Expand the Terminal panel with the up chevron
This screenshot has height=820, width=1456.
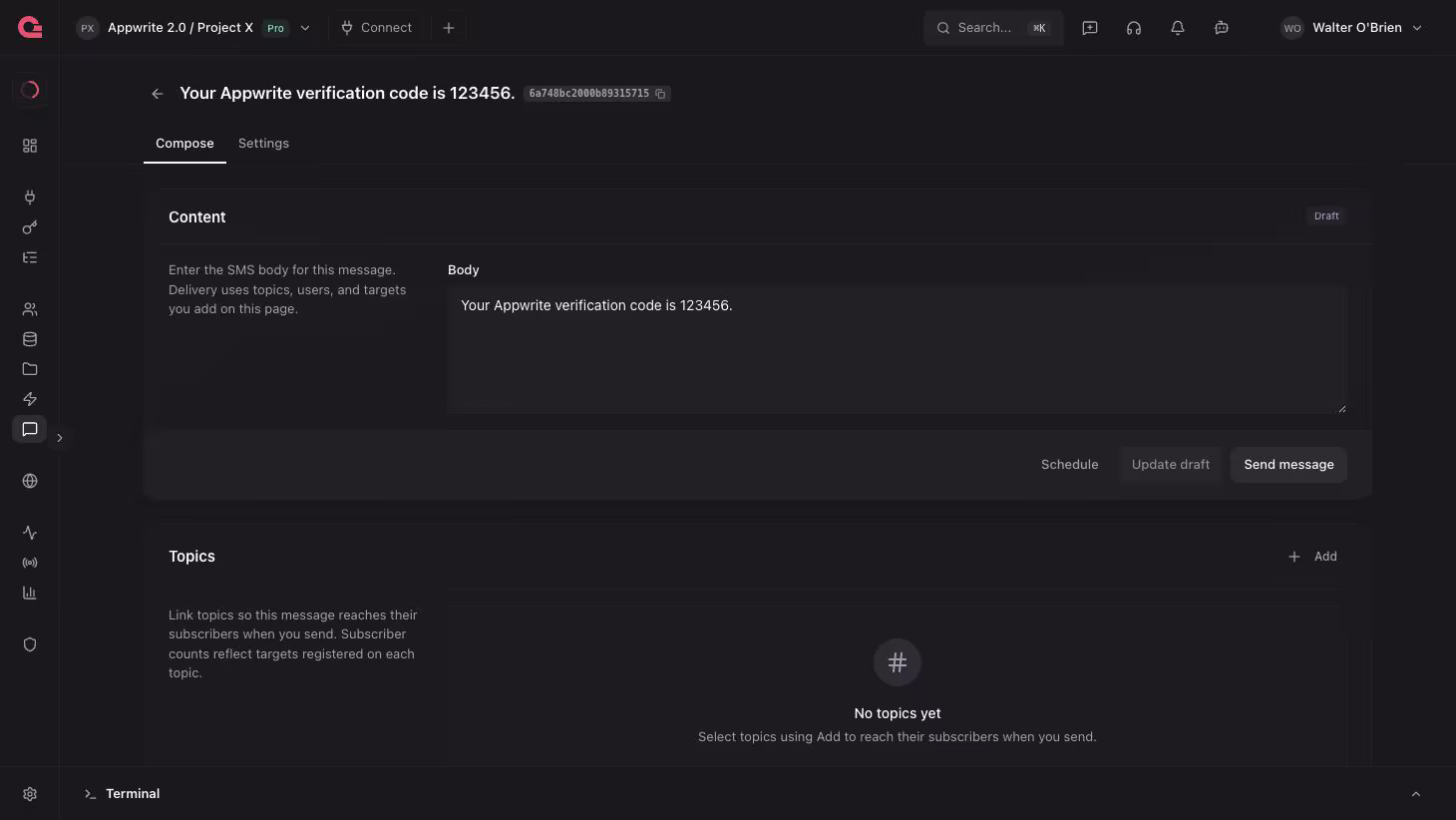point(1416,794)
